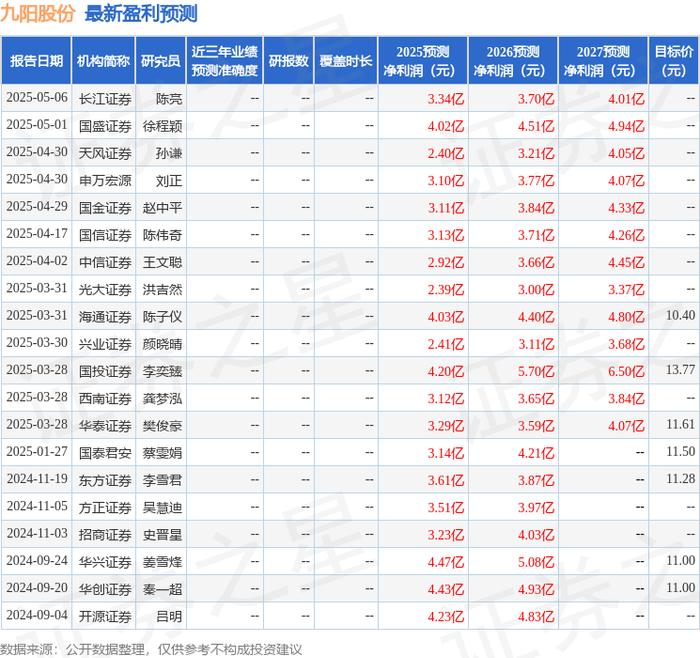Click 长江证券 institution name

click(105, 99)
